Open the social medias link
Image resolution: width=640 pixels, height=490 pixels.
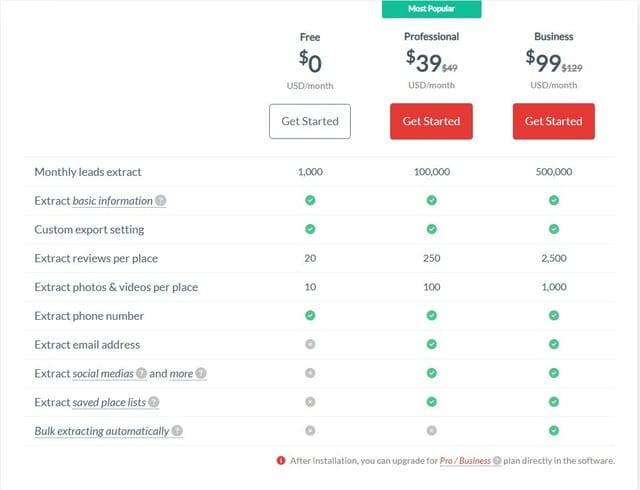point(103,373)
